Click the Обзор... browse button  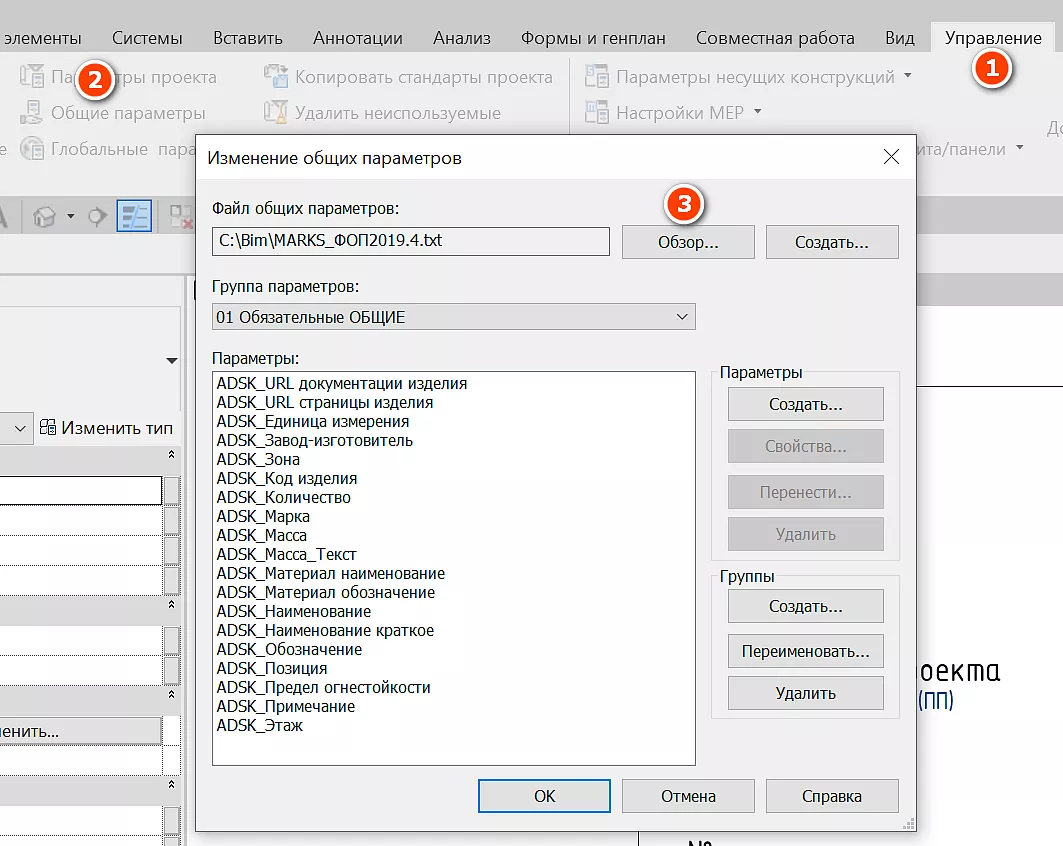pos(688,242)
